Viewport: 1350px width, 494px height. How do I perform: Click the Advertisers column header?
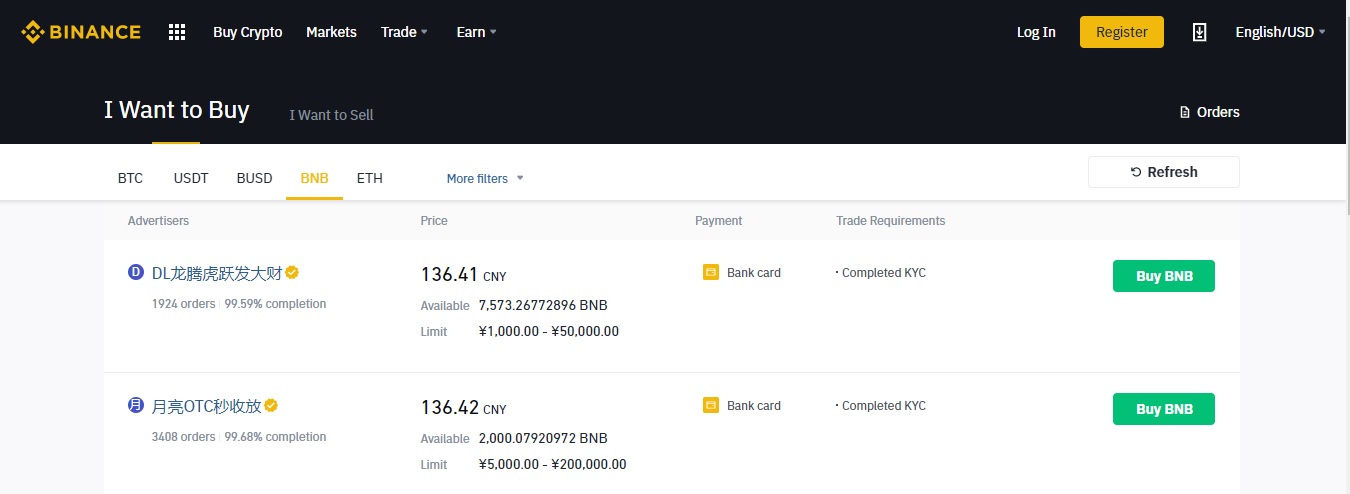click(158, 221)
